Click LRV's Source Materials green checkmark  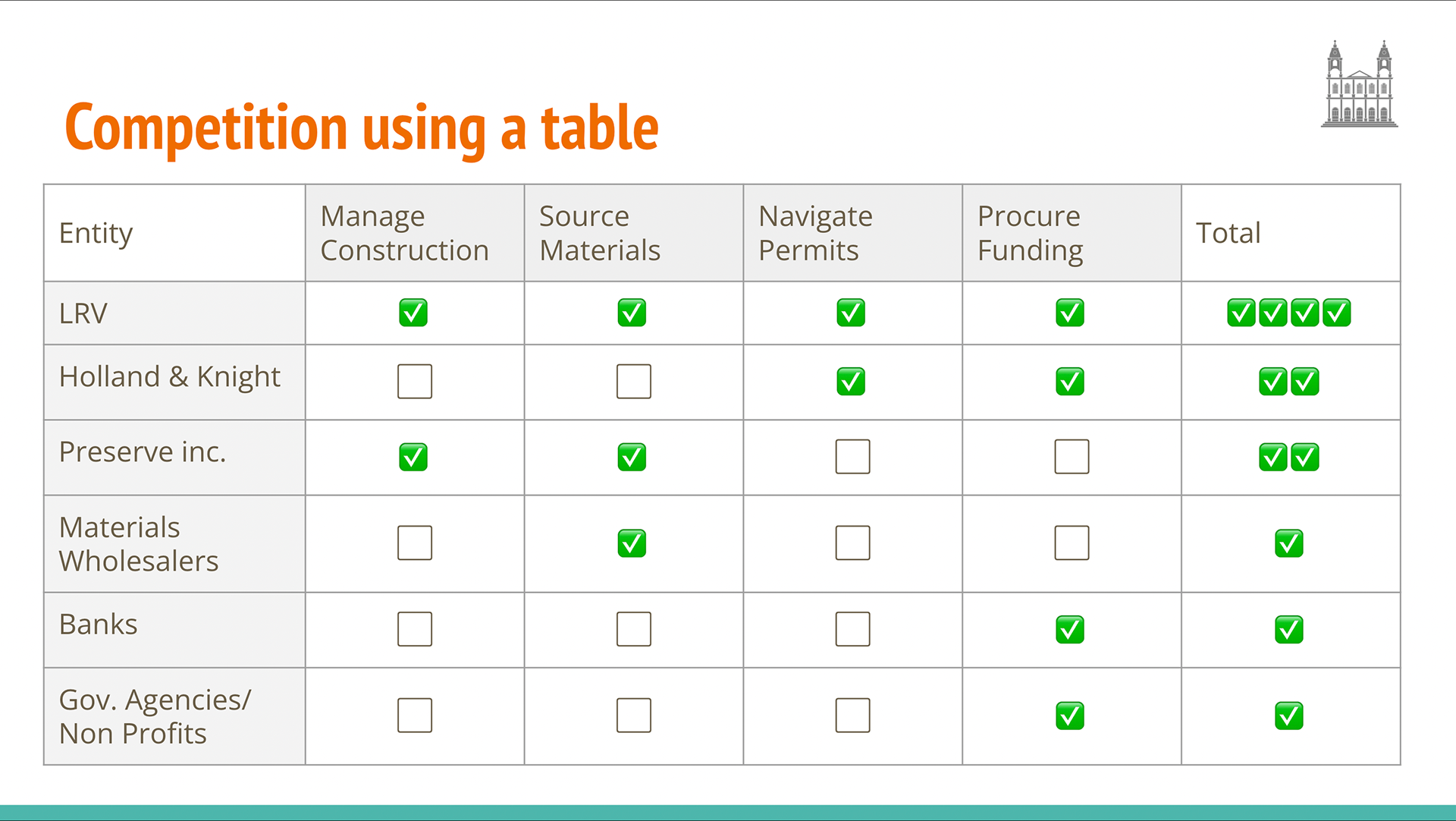click(632, 313)
